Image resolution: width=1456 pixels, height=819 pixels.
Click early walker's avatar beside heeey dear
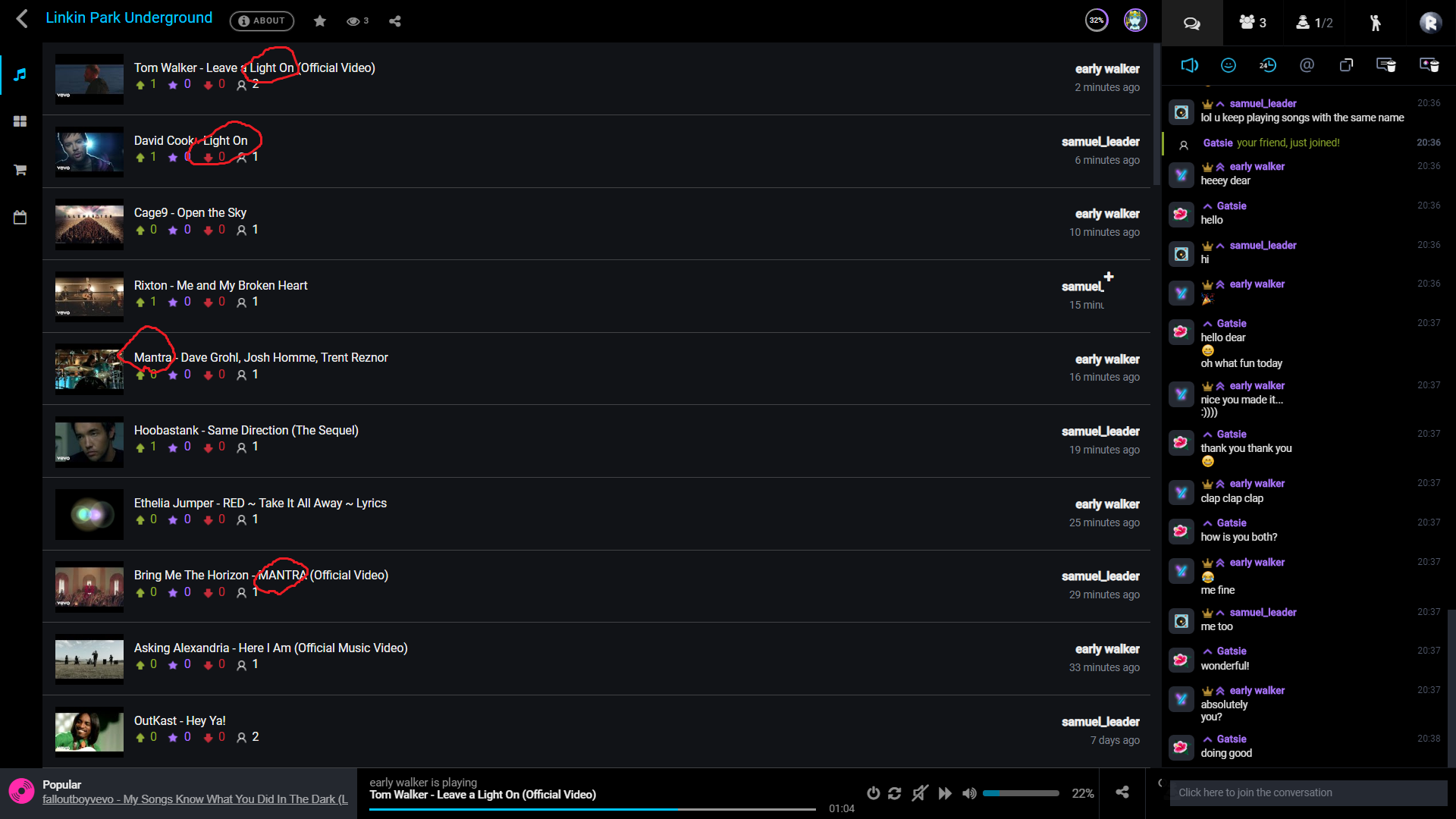coord(1181,175)
